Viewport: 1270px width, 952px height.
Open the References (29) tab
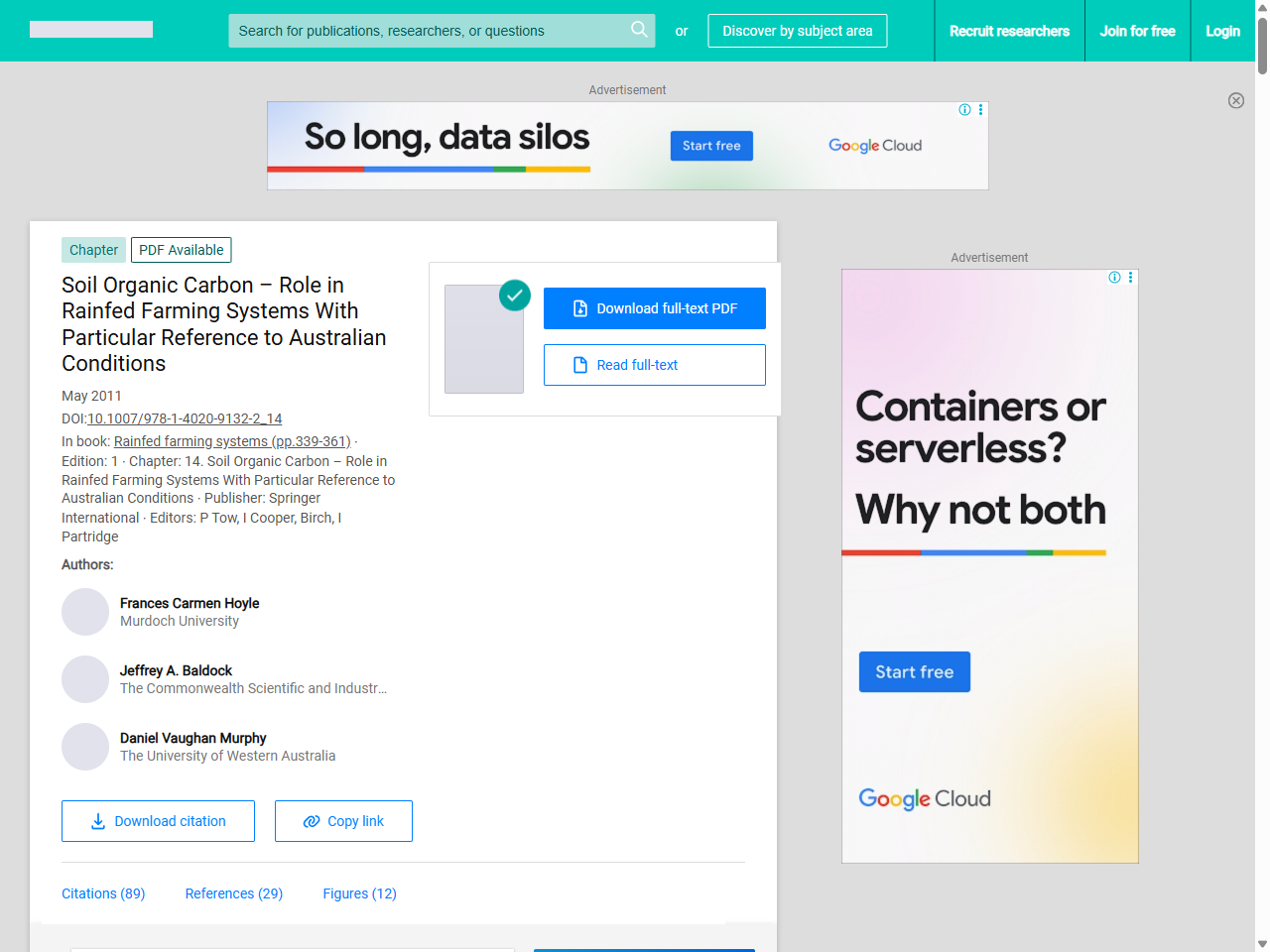[x=234, y=893]
